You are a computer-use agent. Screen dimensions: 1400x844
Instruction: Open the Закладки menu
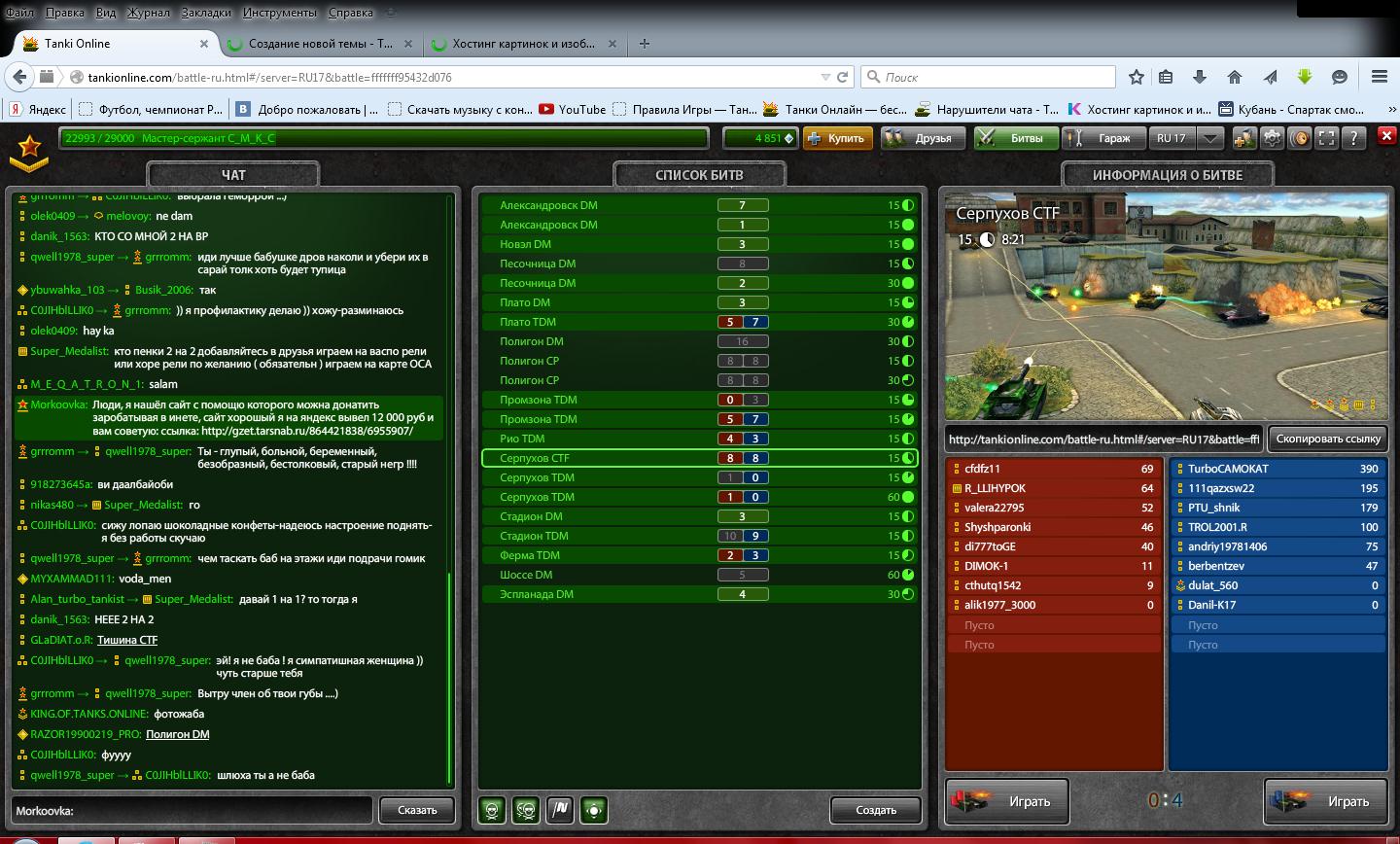(x=206, y=13)
